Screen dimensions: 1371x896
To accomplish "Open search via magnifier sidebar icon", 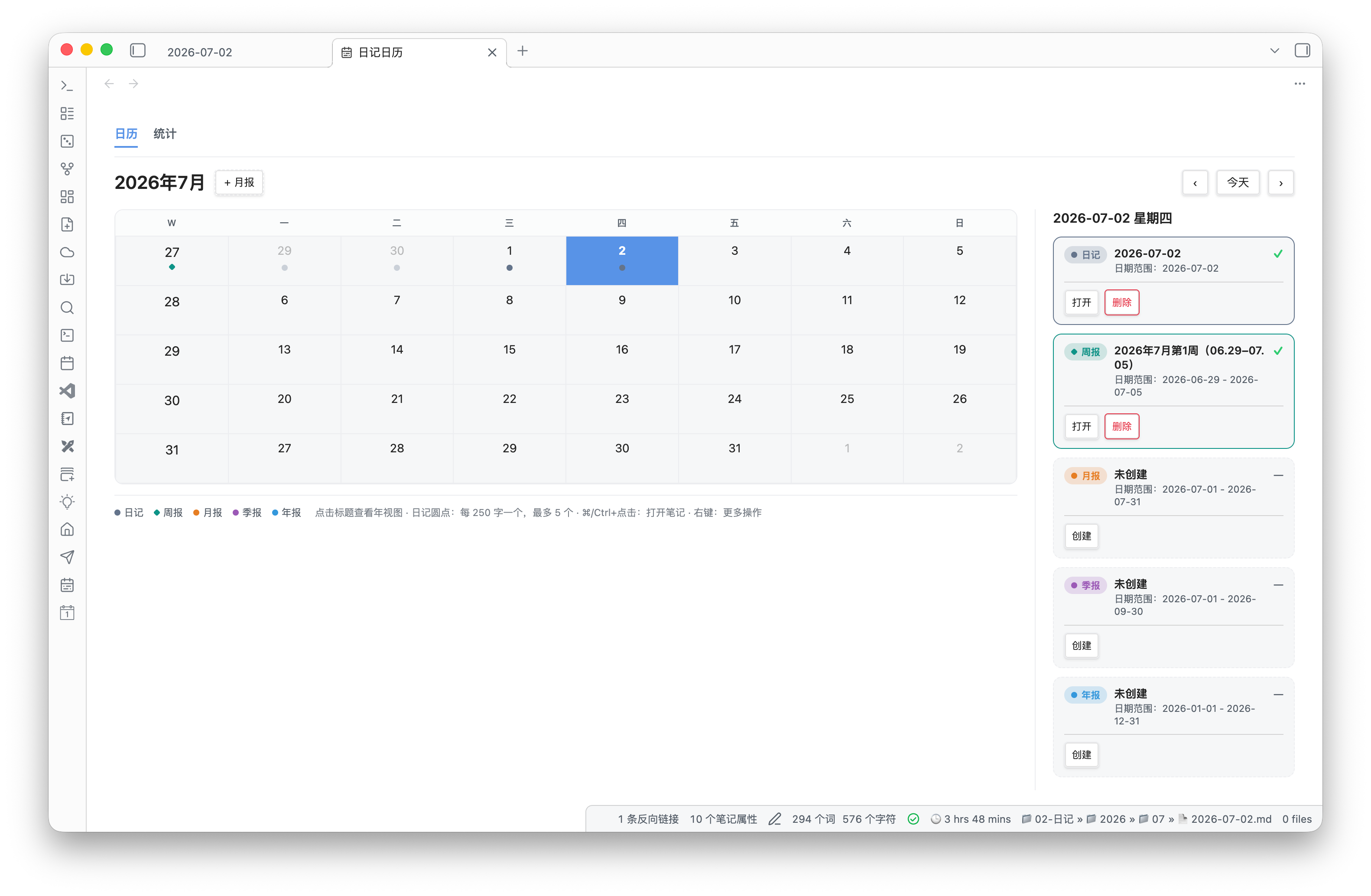I will point(67,308).
